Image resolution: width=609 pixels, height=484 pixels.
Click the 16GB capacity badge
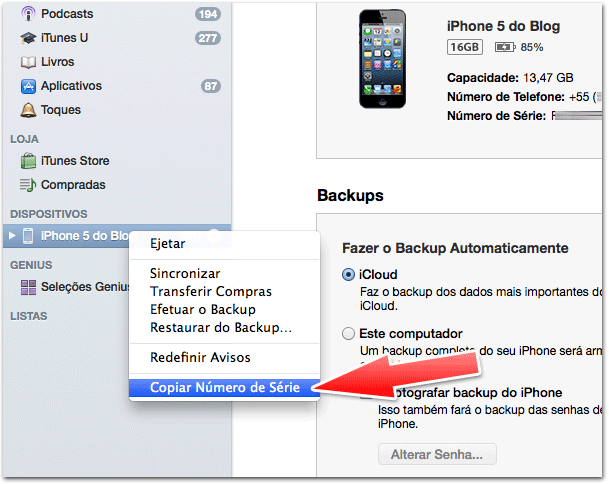[465, 47]
